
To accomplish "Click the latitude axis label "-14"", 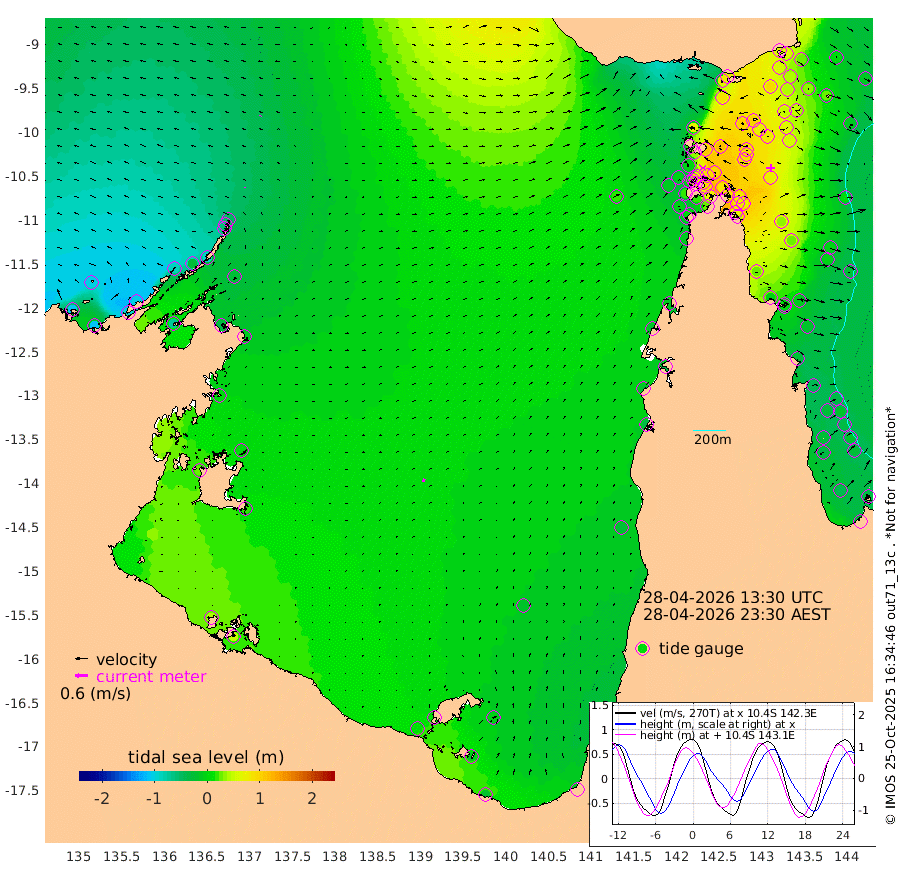I will (28, 484).
